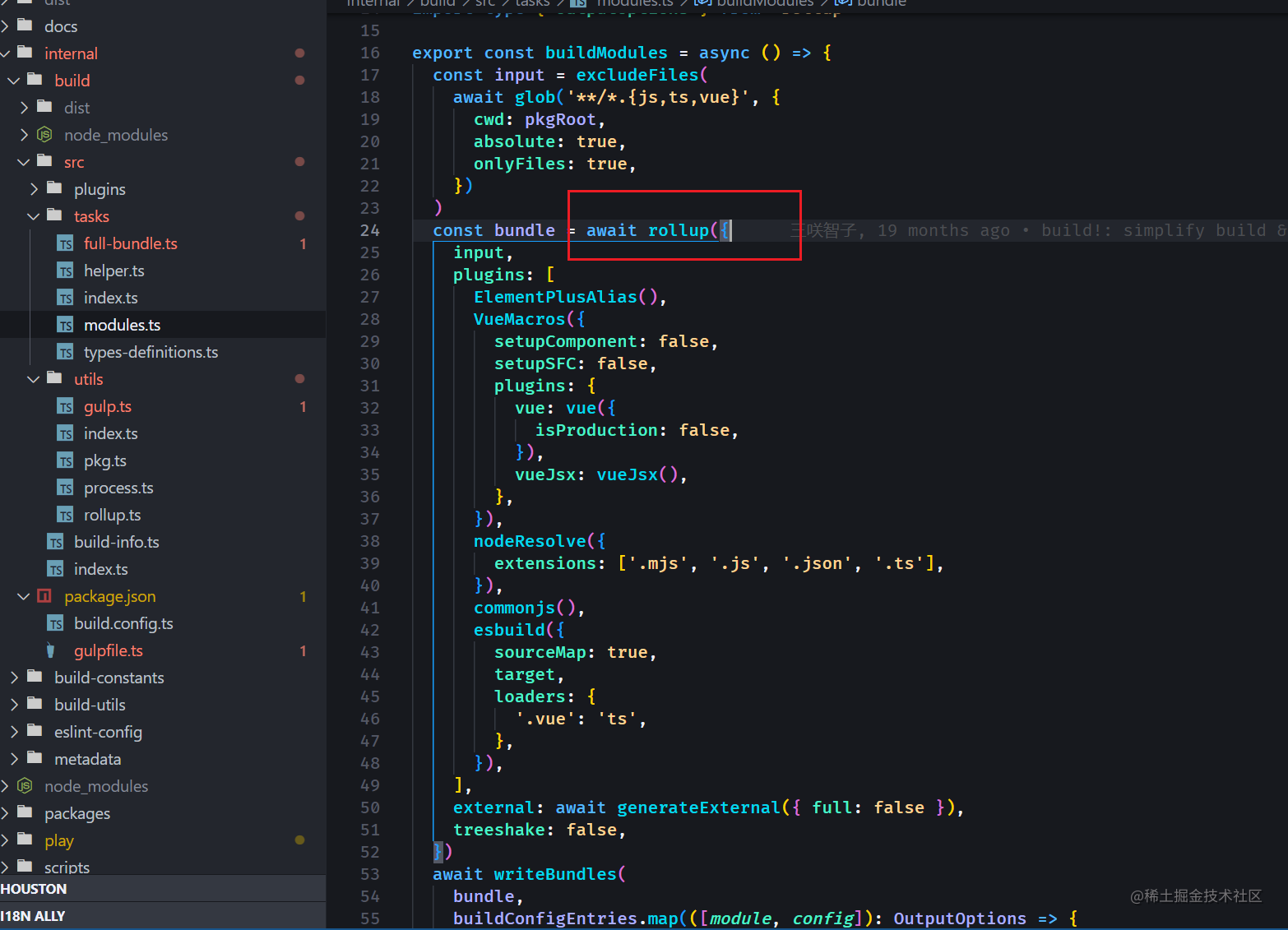Viewport: 1288px width, 930px height.
Task: Open build.config.ts file
Action: tap(123, 623)
